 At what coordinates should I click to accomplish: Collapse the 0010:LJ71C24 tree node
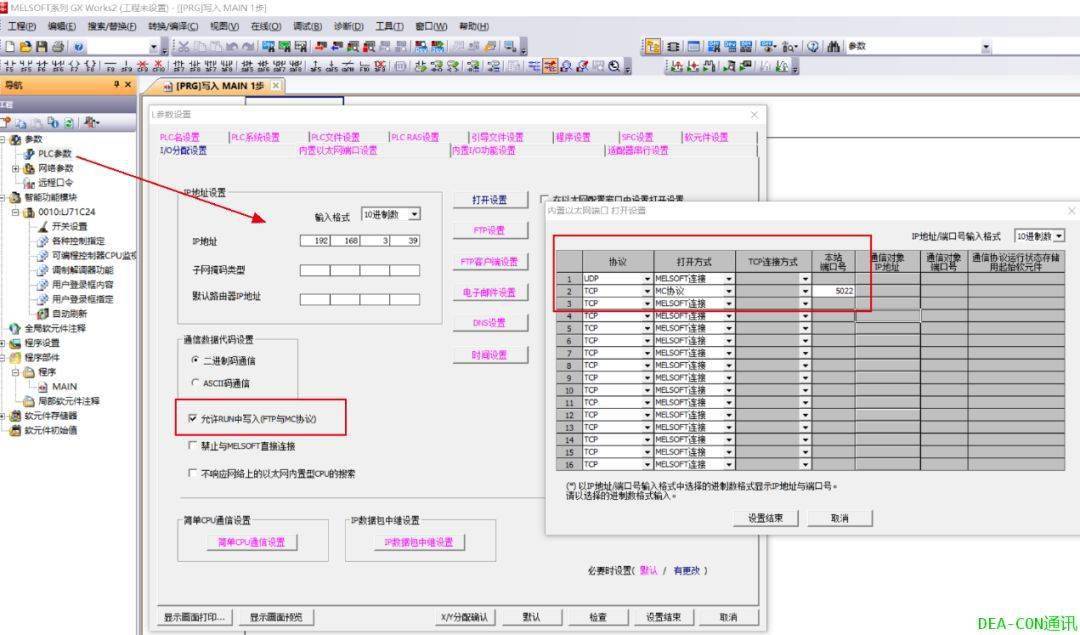pyautogui.click(x=15, y=212)
